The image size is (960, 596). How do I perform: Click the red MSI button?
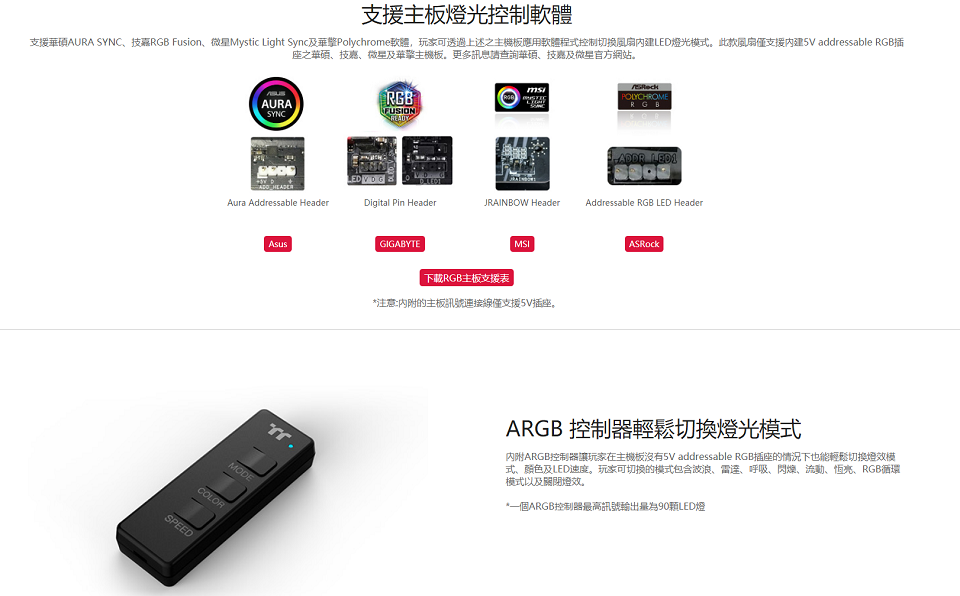(x=522, y=244)
